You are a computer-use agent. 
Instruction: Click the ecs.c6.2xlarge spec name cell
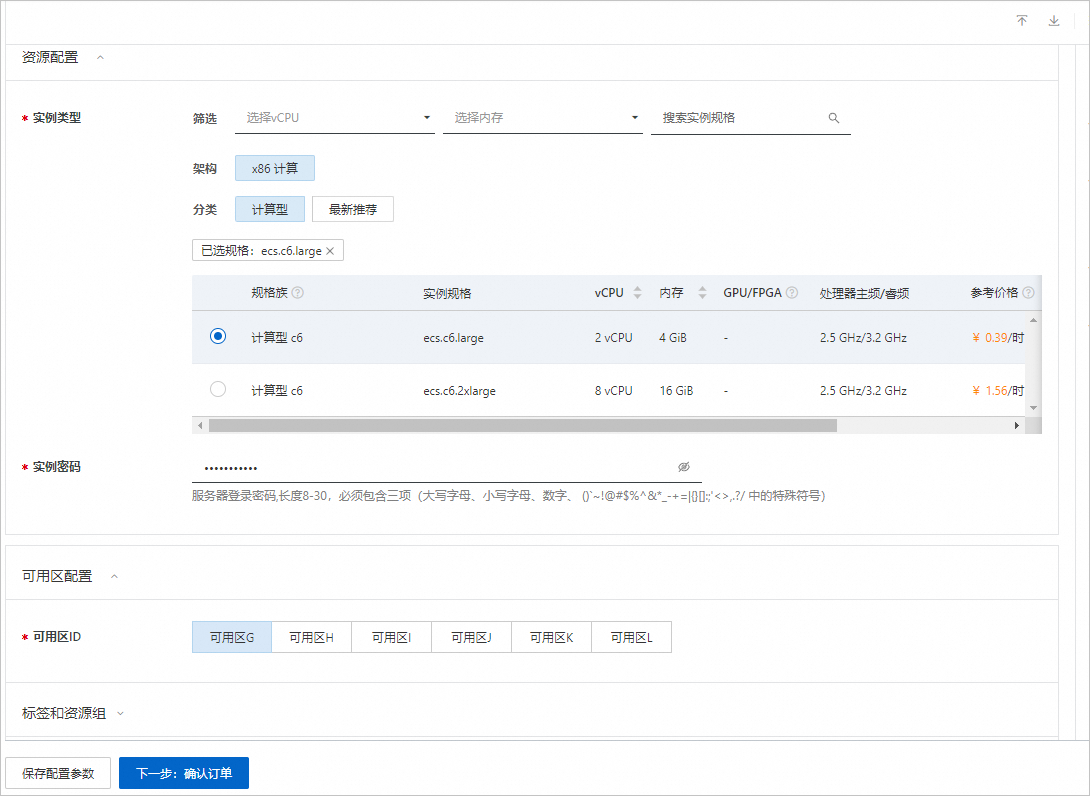click(x=459, y=391)
